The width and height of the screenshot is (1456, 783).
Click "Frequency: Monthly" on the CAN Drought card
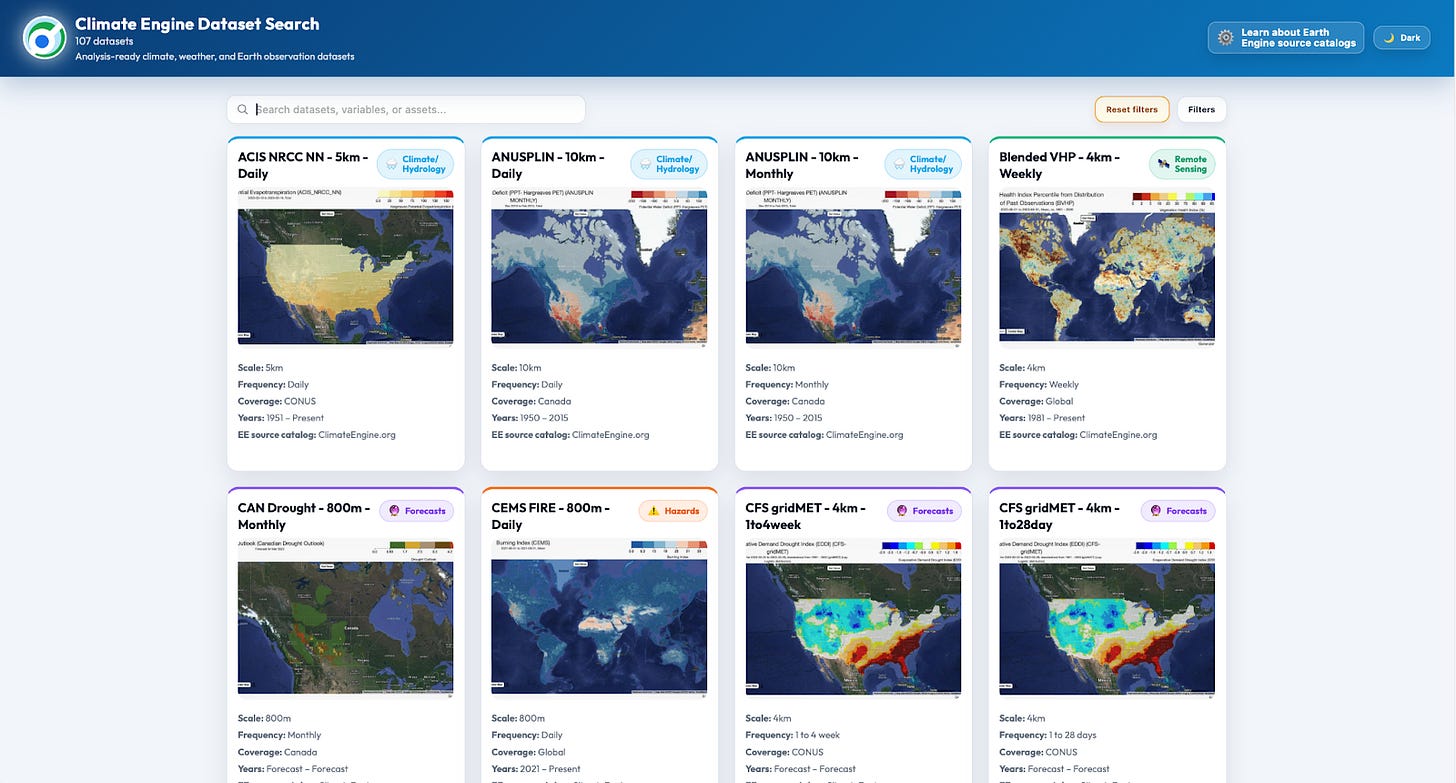pyautogui.click(x=280, y=735)
